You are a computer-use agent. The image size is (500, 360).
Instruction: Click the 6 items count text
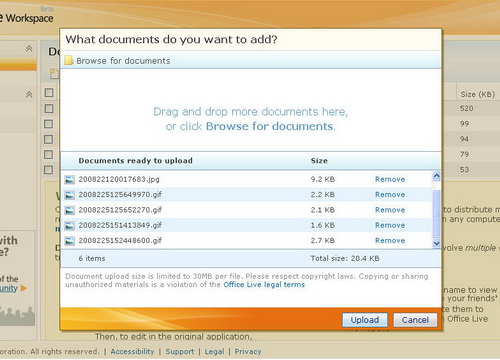click(x=92, y=258)
